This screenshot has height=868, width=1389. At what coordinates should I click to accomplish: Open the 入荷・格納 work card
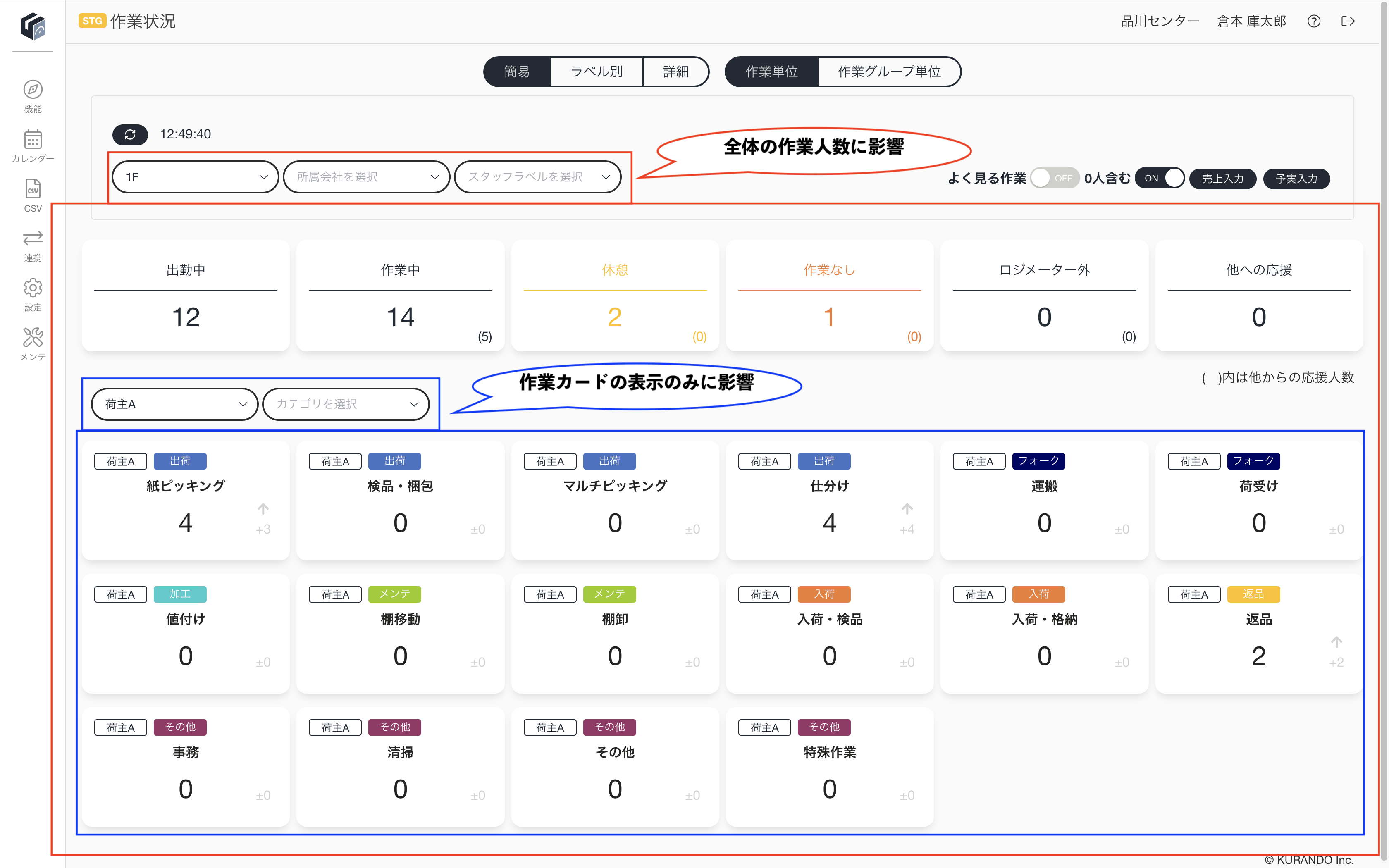coord(1044,634)
